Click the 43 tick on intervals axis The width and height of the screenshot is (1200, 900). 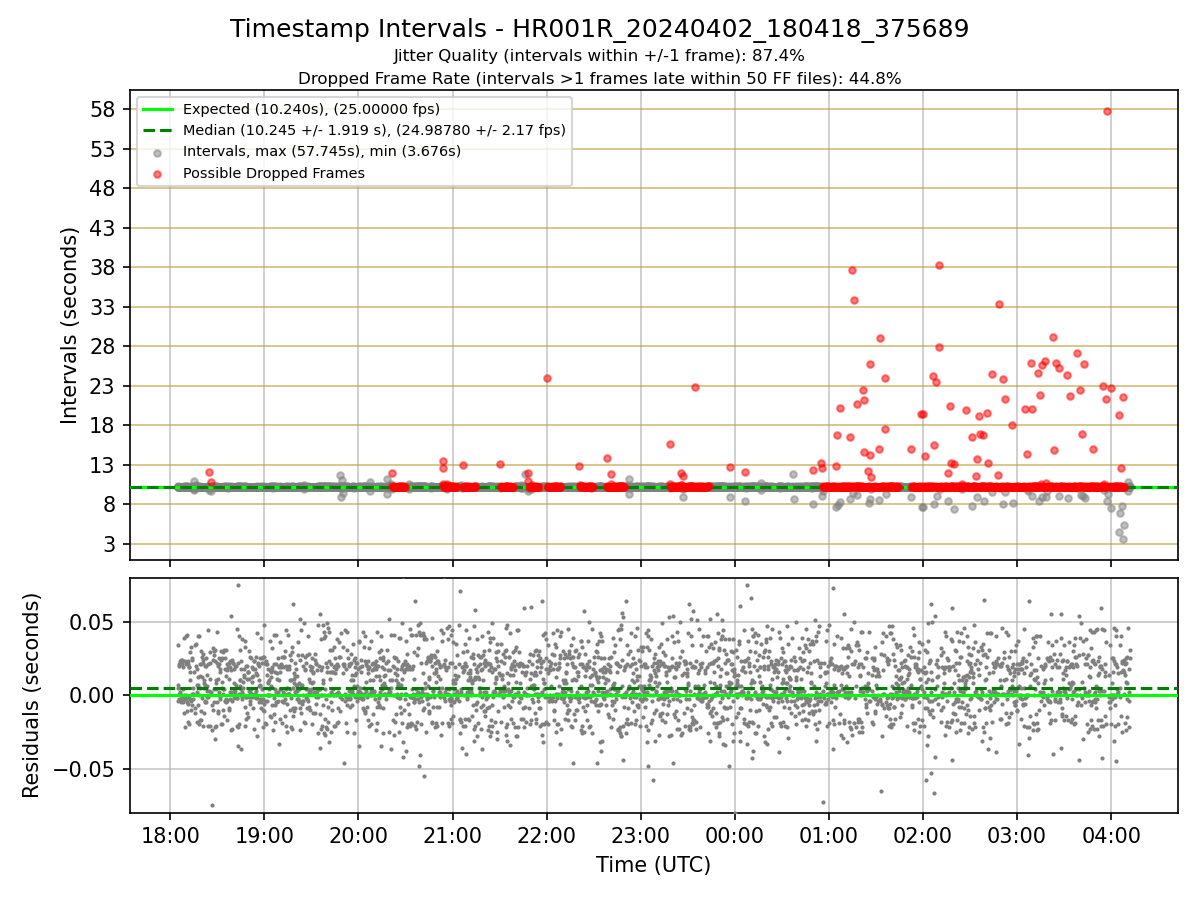tap(104, 228)
